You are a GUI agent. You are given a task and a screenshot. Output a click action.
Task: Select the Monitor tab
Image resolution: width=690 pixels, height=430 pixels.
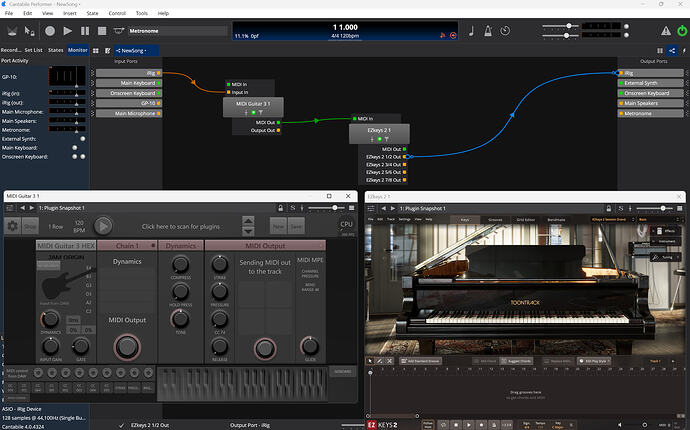click(77, 50)
